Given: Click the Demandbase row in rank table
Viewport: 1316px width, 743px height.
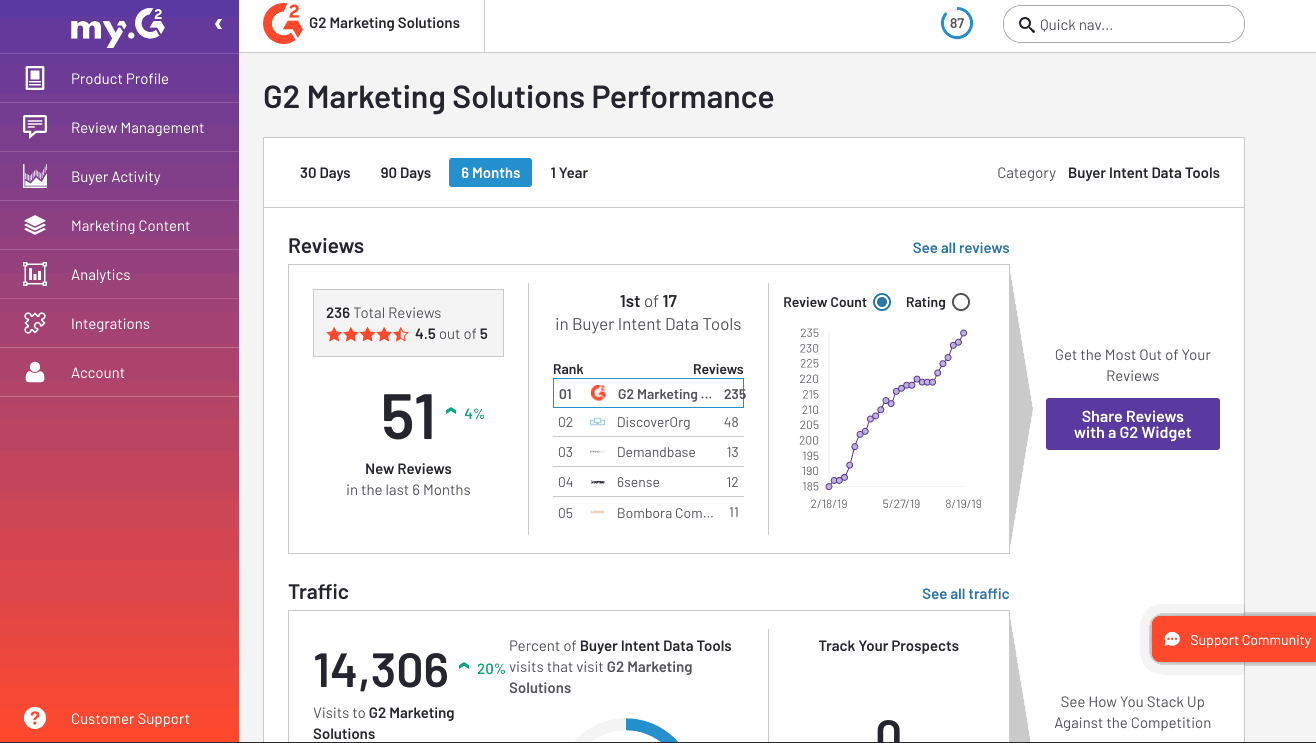Looking at the screenshot, I should click(648, 452).
